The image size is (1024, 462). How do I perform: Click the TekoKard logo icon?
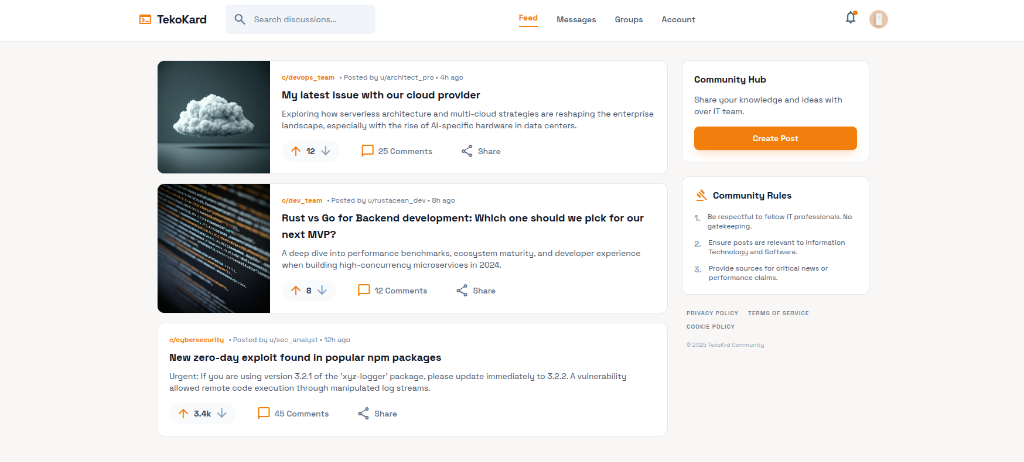[145, 19]
